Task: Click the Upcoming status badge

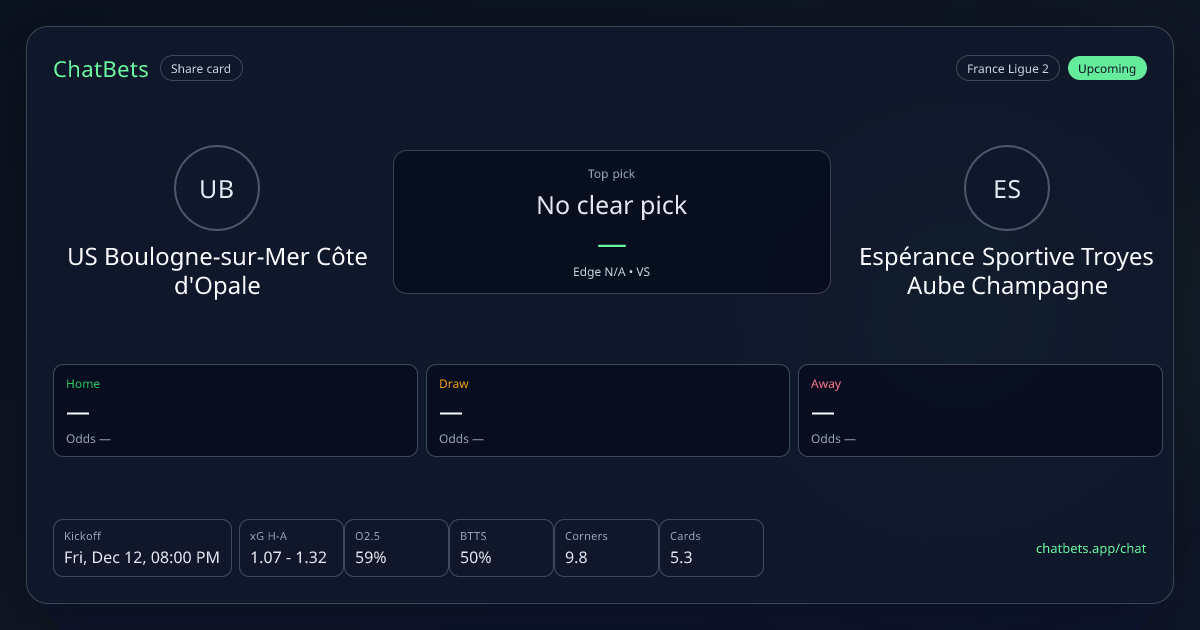Action: coord(1107,69)
